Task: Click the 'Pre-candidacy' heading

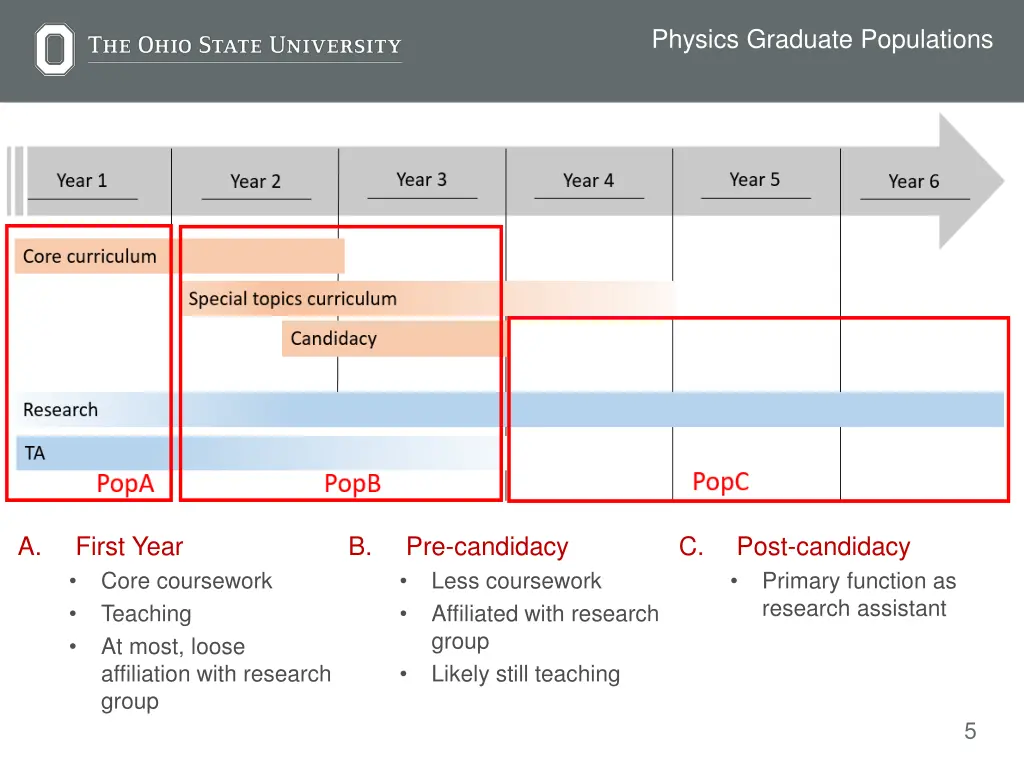Action: 487,547
